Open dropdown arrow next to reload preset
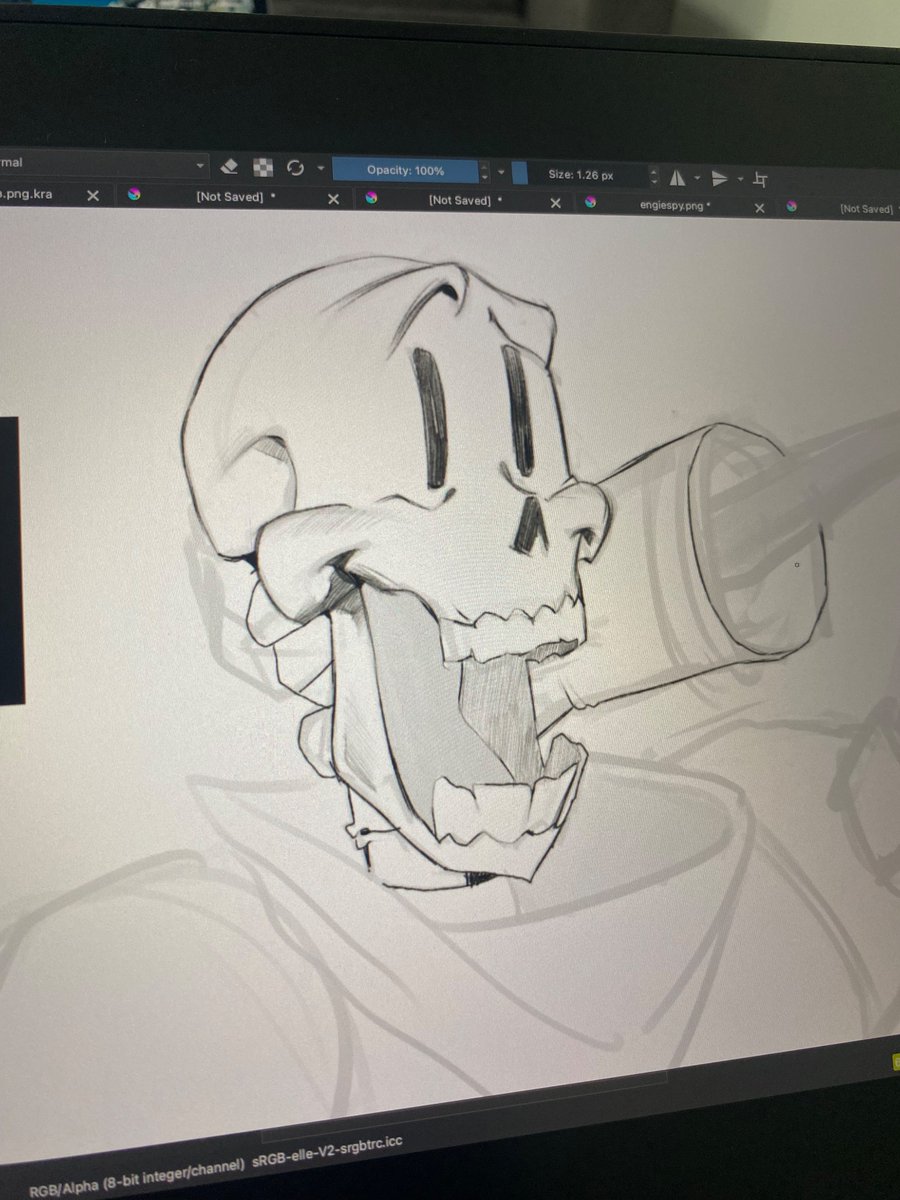This screenshot has width=900, height=1200. coord(320,169)
